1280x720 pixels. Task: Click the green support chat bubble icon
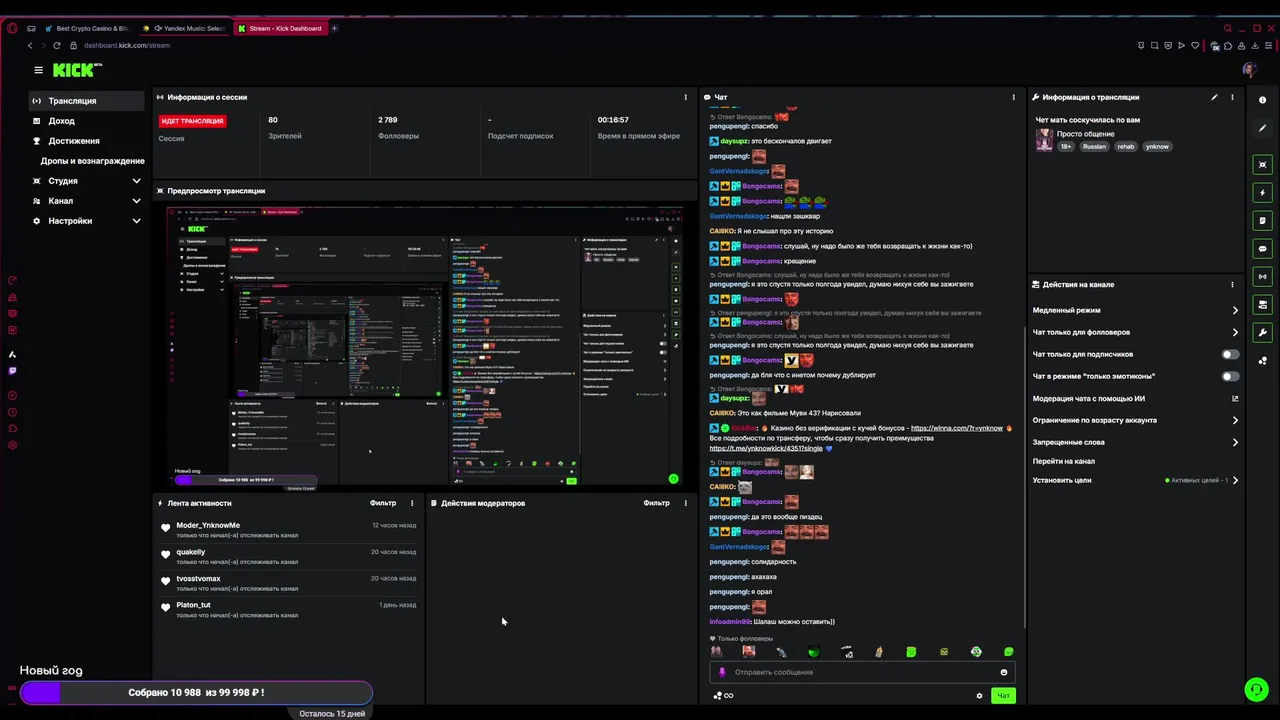click(x=1256, y=690)
